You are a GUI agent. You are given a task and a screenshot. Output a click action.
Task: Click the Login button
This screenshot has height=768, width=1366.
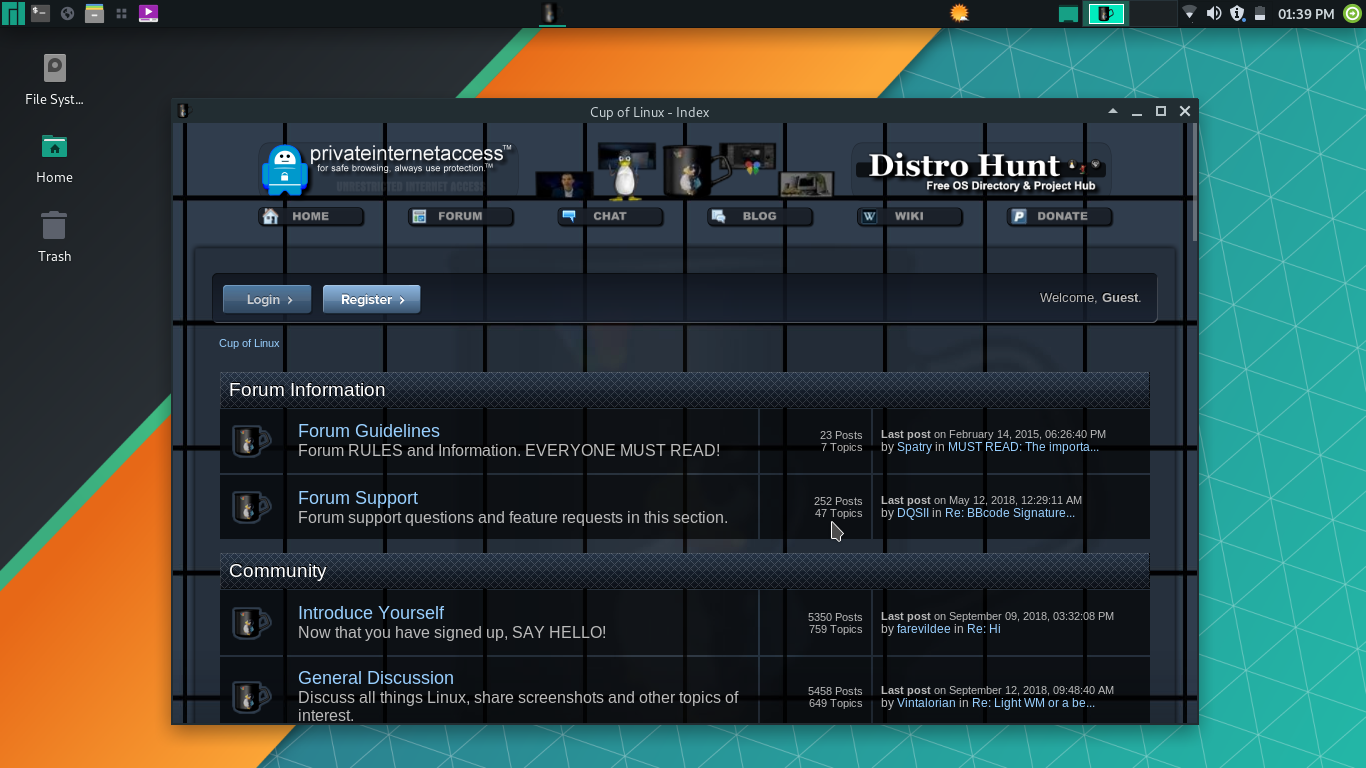pyautogui.click(x=267, y=299)
